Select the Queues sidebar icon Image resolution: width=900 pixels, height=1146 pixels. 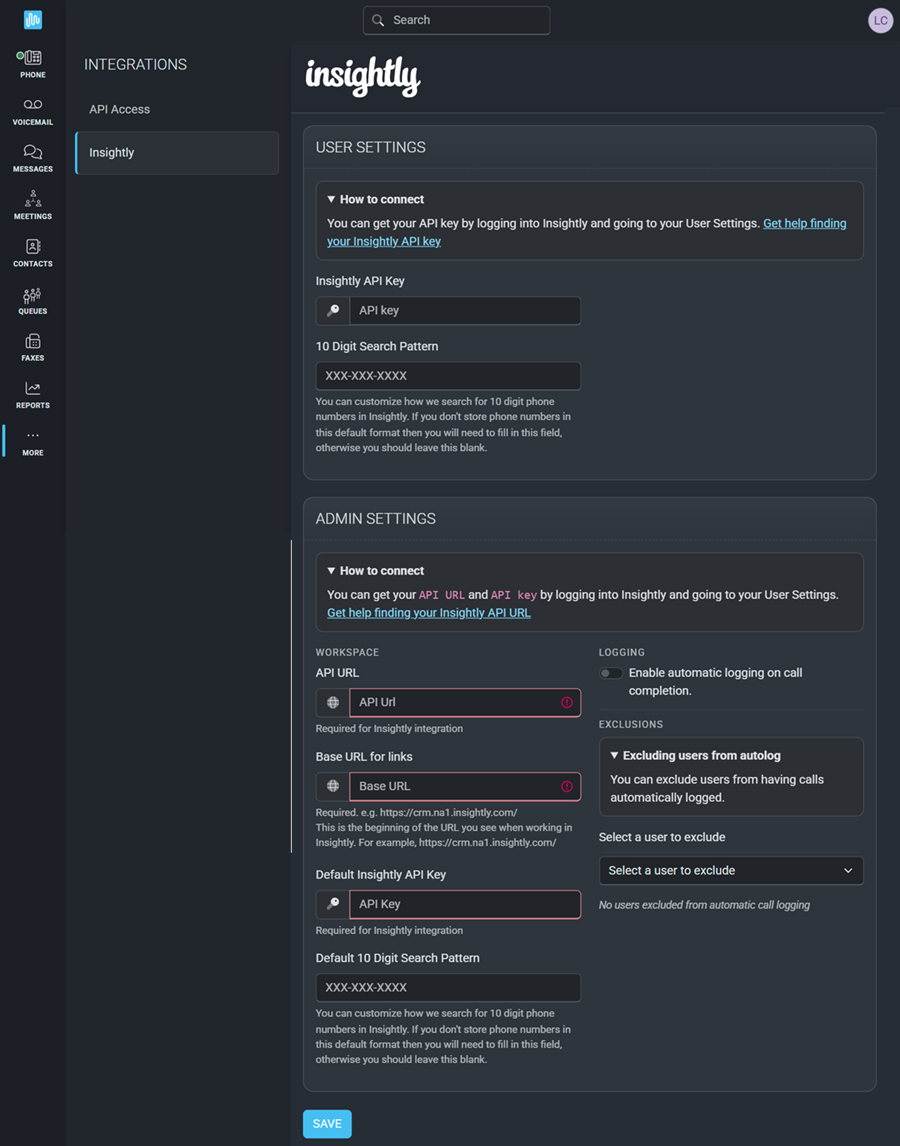point(32,299)
